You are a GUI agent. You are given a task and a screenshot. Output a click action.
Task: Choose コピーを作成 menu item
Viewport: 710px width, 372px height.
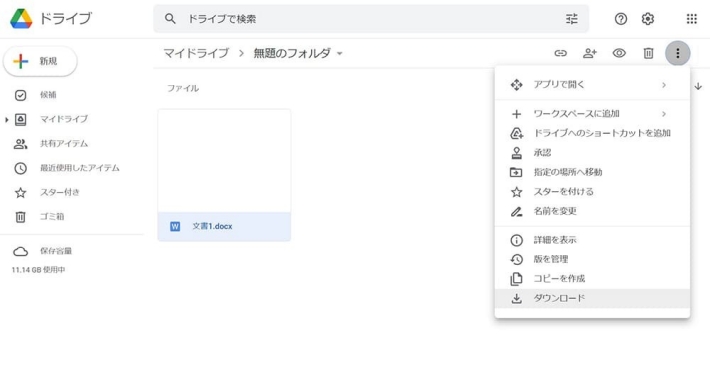point(592,279)
